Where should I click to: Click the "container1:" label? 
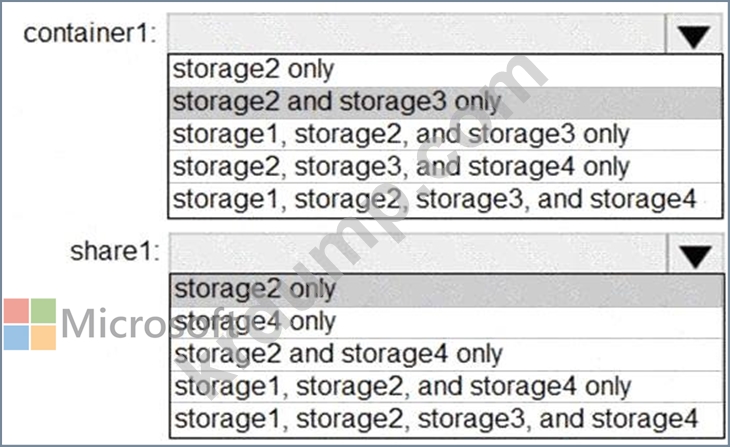pyautogui.click(x=90, y=33)
